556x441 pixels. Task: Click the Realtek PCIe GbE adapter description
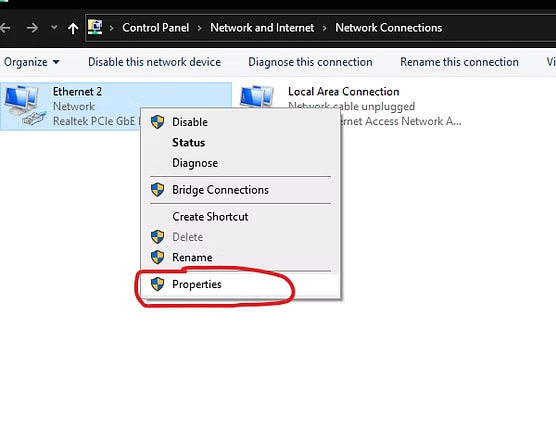pos(96,121)
